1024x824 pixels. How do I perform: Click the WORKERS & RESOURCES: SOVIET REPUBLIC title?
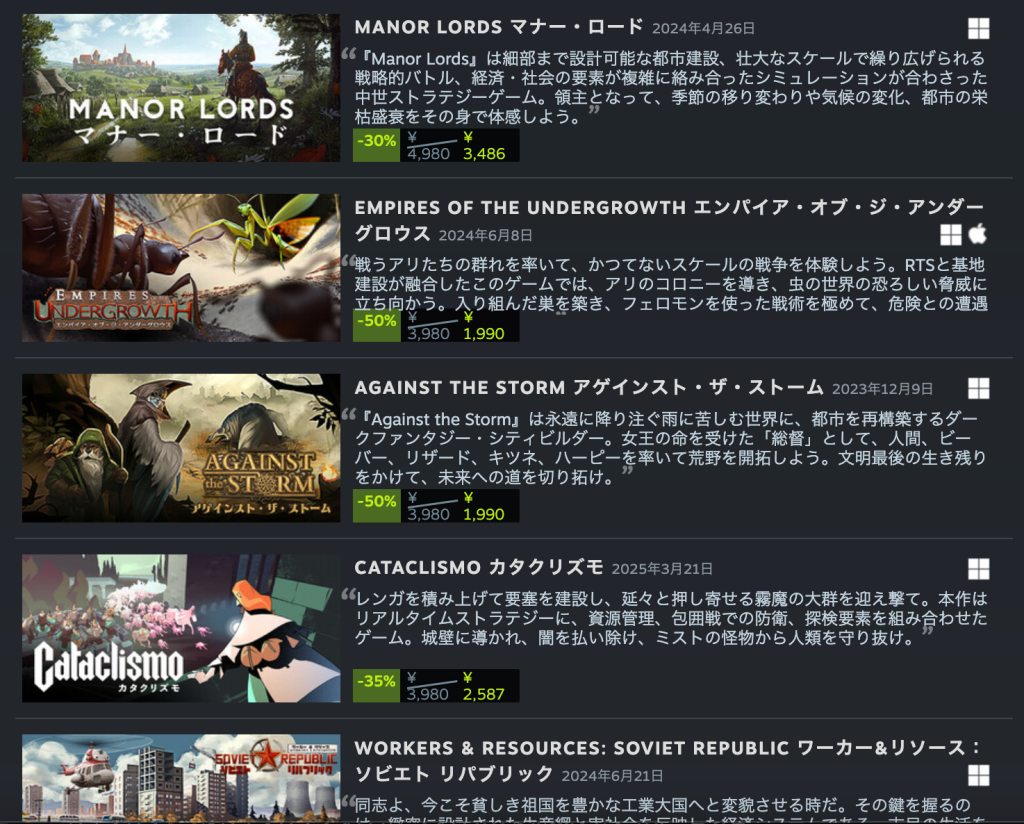coord(667,761)
